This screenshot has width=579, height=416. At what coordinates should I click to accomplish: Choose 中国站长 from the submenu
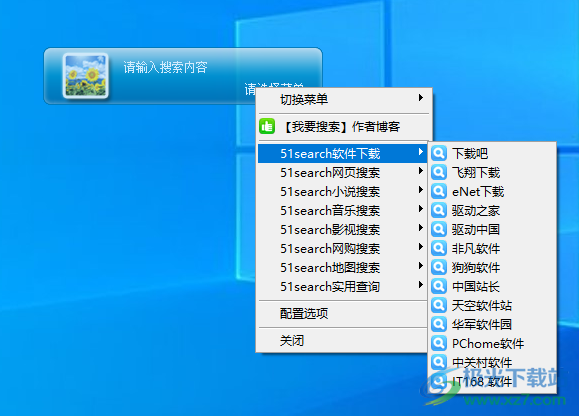(492, 286)
